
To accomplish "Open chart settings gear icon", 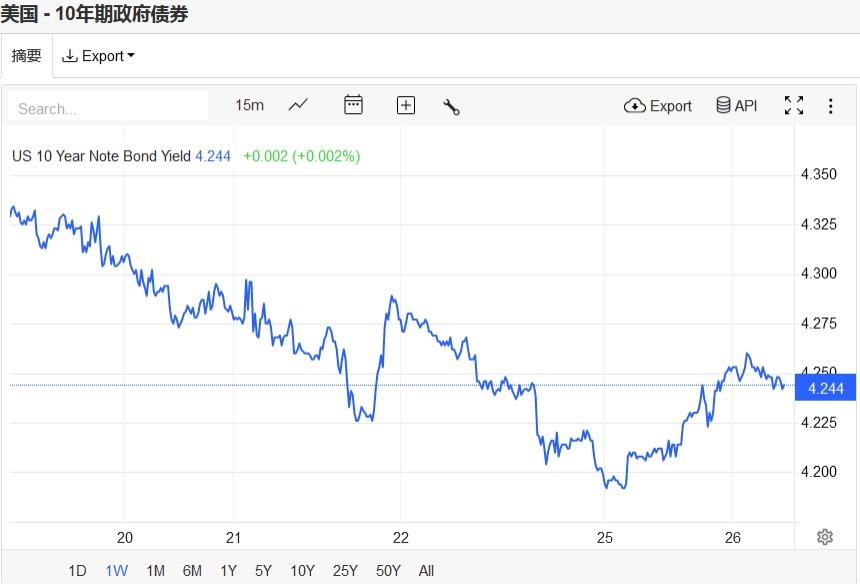I will pyautogui.click(x=825, y=537).
